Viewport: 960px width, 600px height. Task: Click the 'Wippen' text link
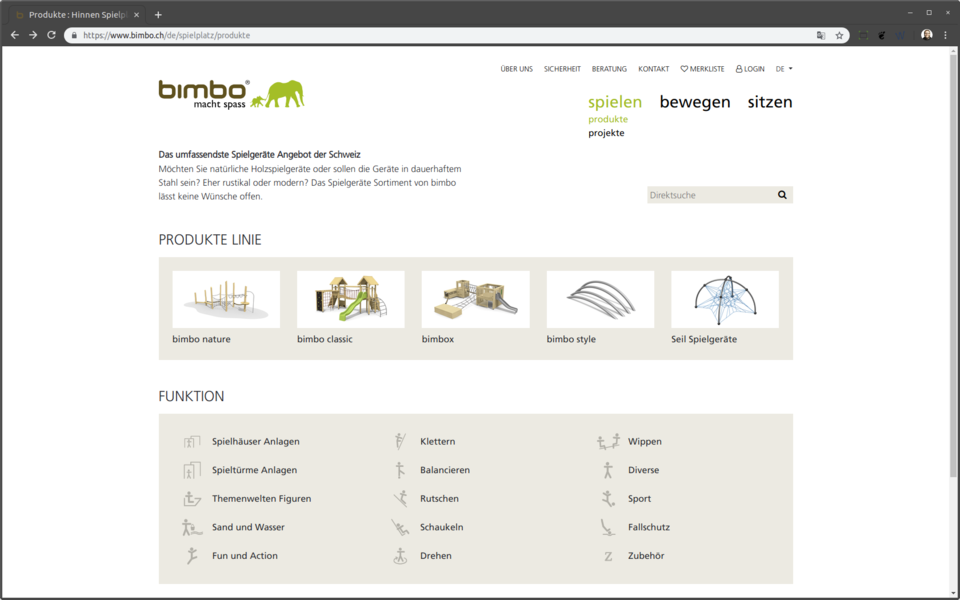(x=645, y=441)
